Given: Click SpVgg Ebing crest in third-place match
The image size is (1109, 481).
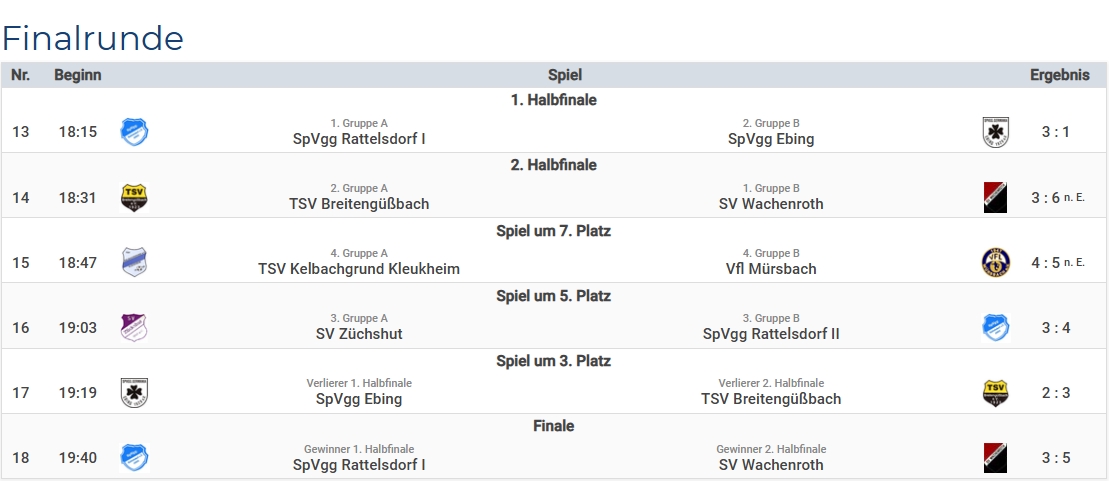Looking at the screenshot, I should click(134, 392).
